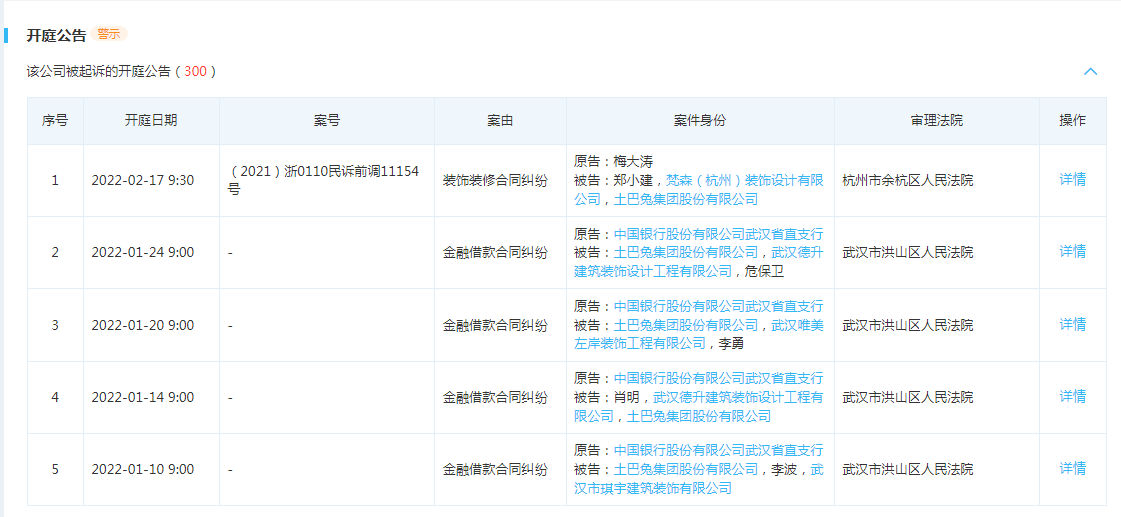Click the 操作 column header
This screenshot has height=517, width=1121.
click(x=1072, y=121)
